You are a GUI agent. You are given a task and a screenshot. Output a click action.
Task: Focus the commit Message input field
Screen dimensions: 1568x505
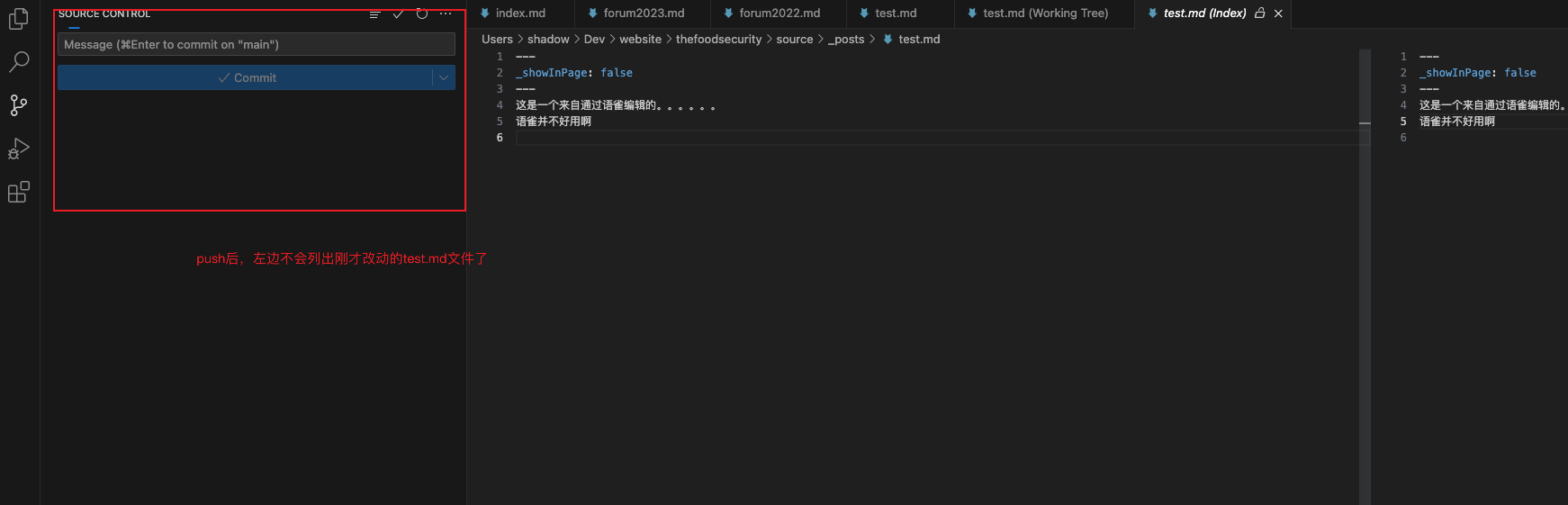pos(256,45)
